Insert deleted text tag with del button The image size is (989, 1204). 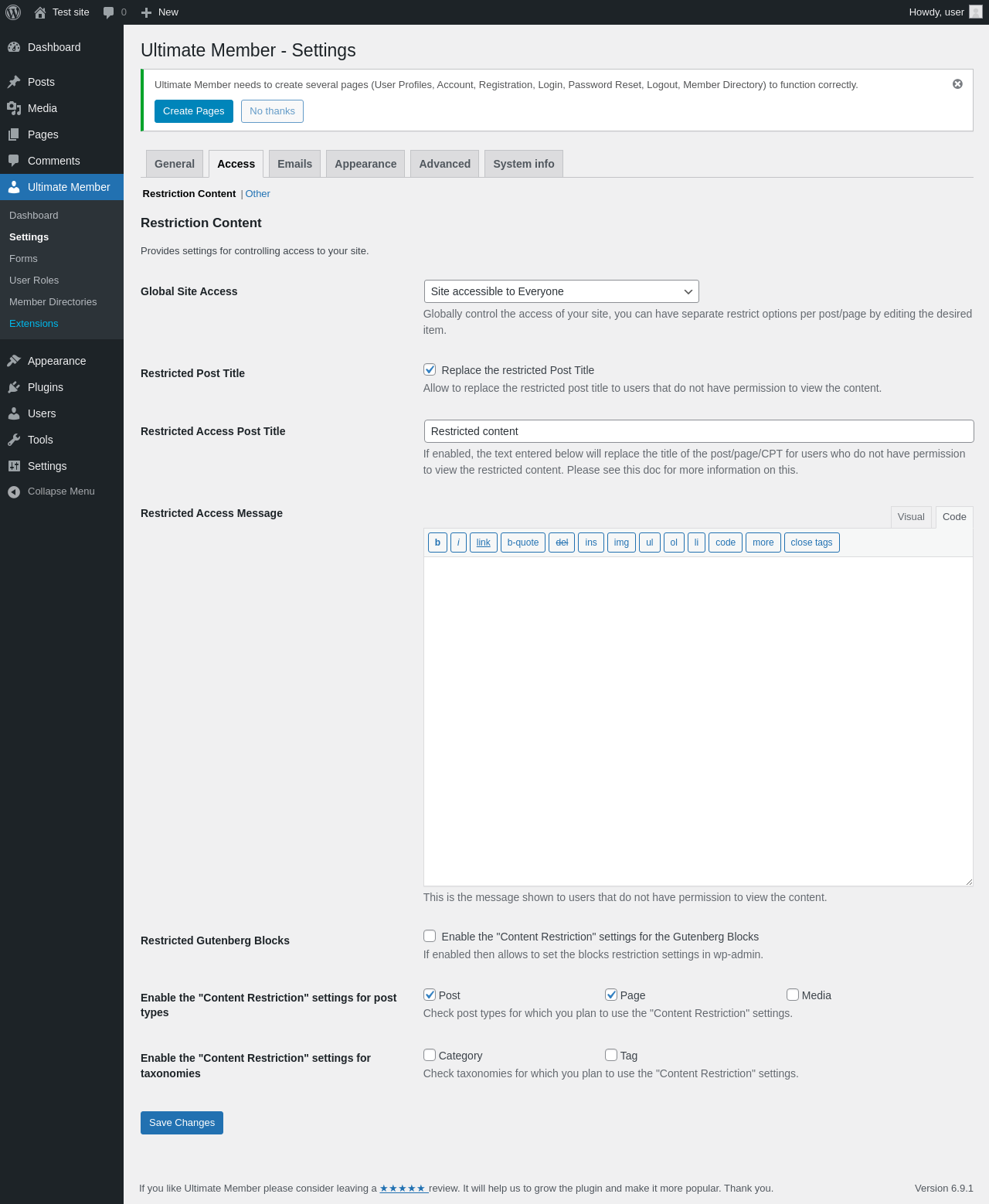[x=562, y=542]
